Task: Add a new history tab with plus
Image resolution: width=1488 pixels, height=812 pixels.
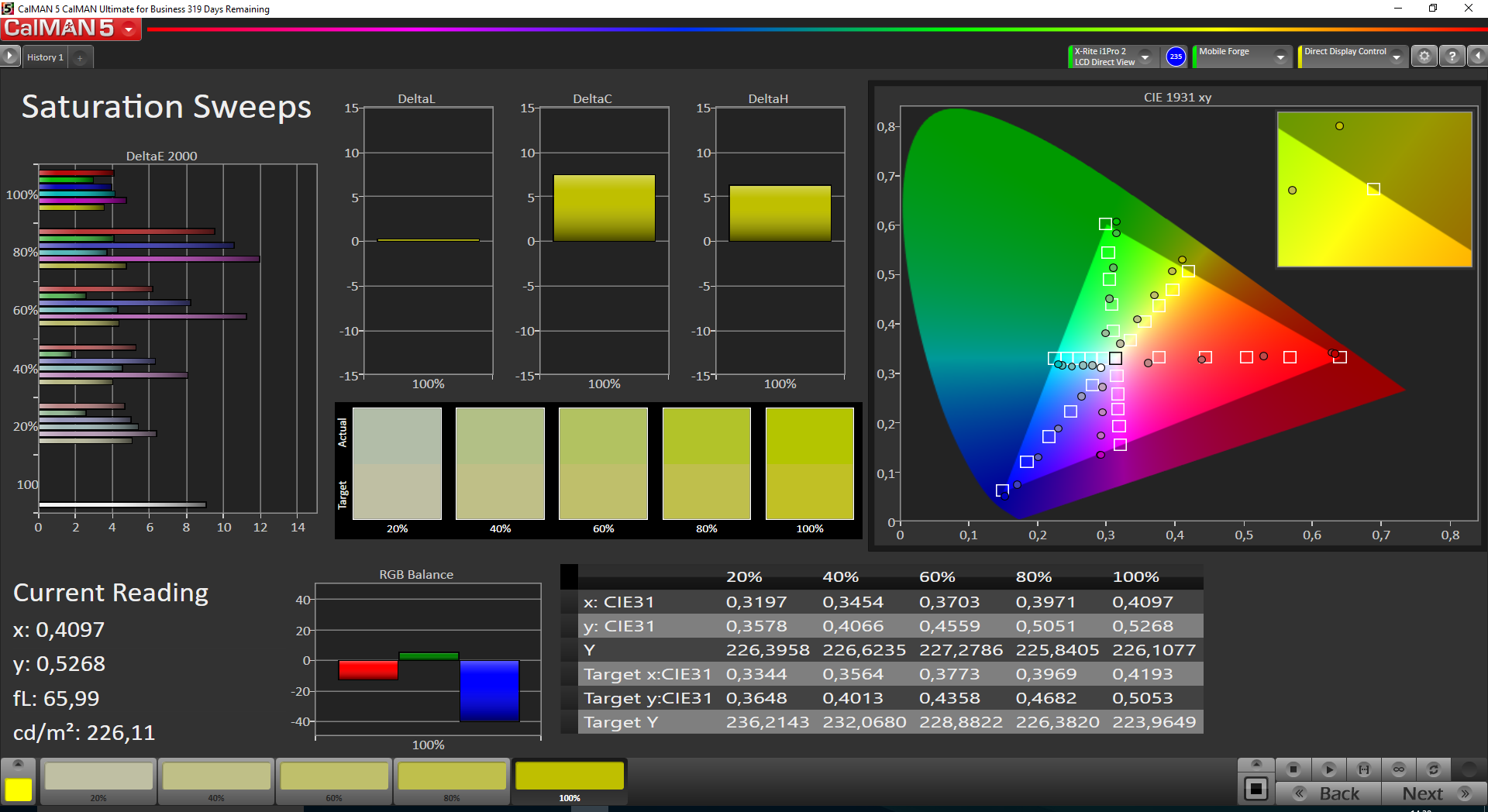Action: coord(80,57)
